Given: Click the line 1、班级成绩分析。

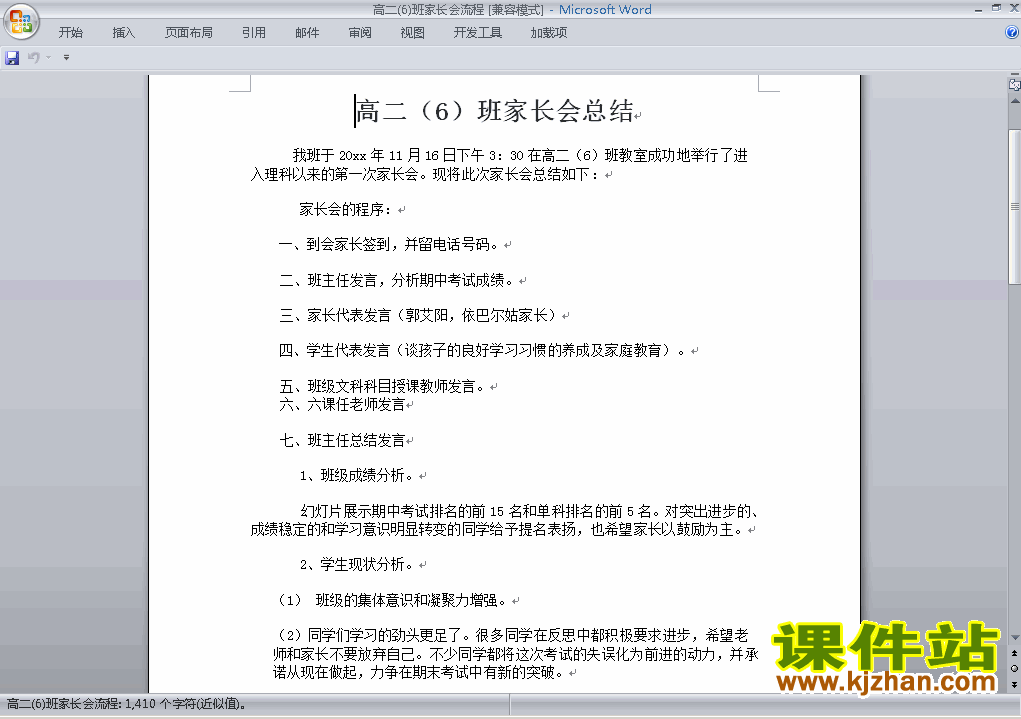Looking at the screenshot, I should 356,475.
